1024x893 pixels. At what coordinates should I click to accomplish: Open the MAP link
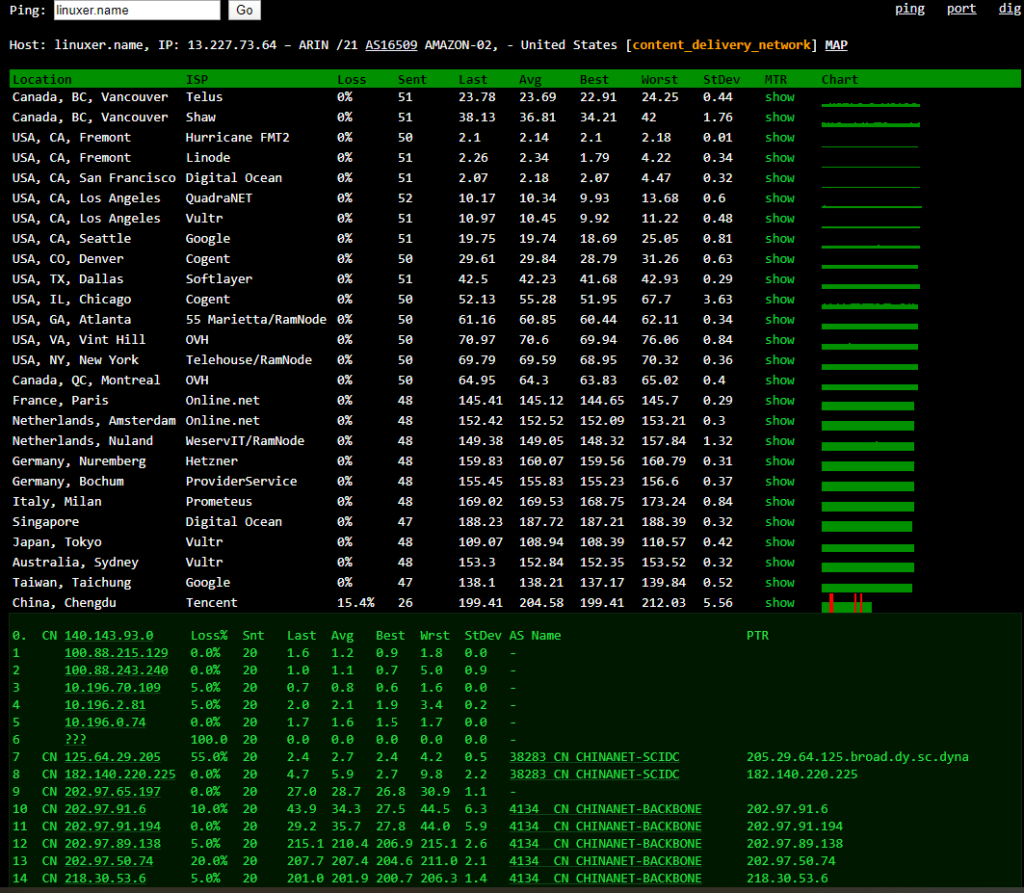836,45
